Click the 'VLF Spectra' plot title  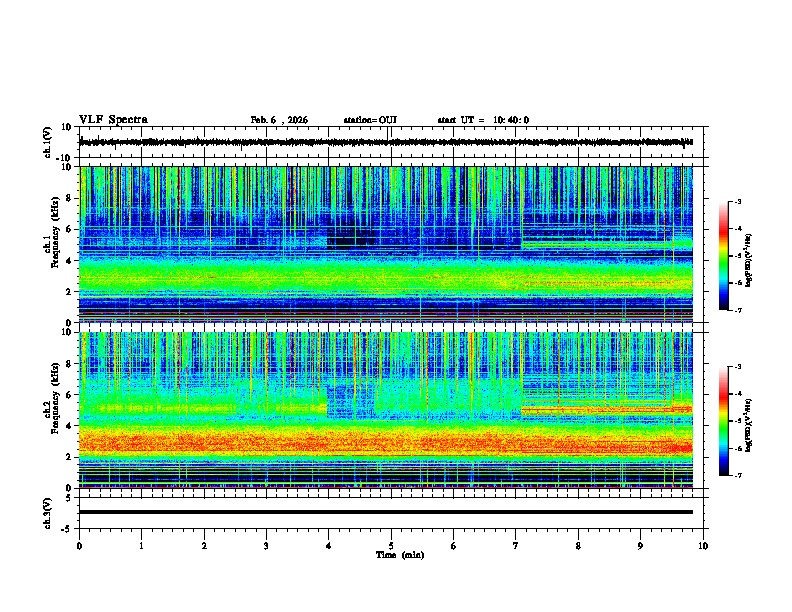[113, 120]
